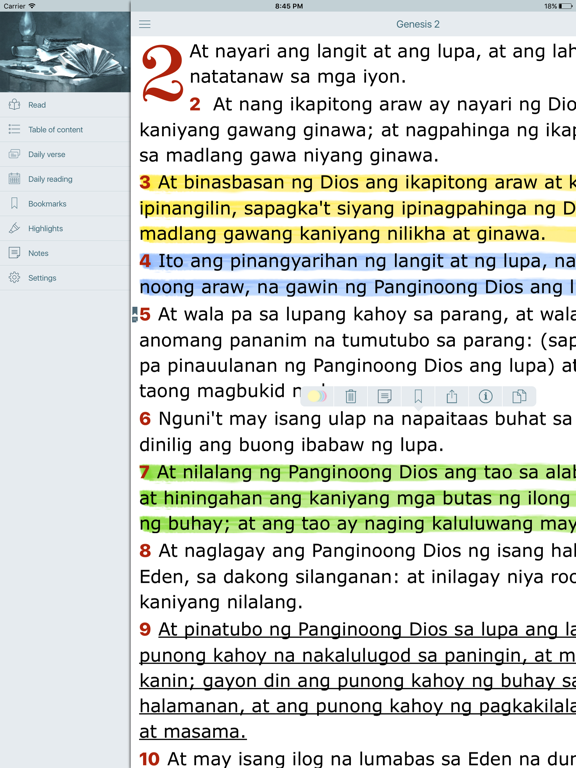
Task: Open Notes menu item
Action: [x=65, y=253]
